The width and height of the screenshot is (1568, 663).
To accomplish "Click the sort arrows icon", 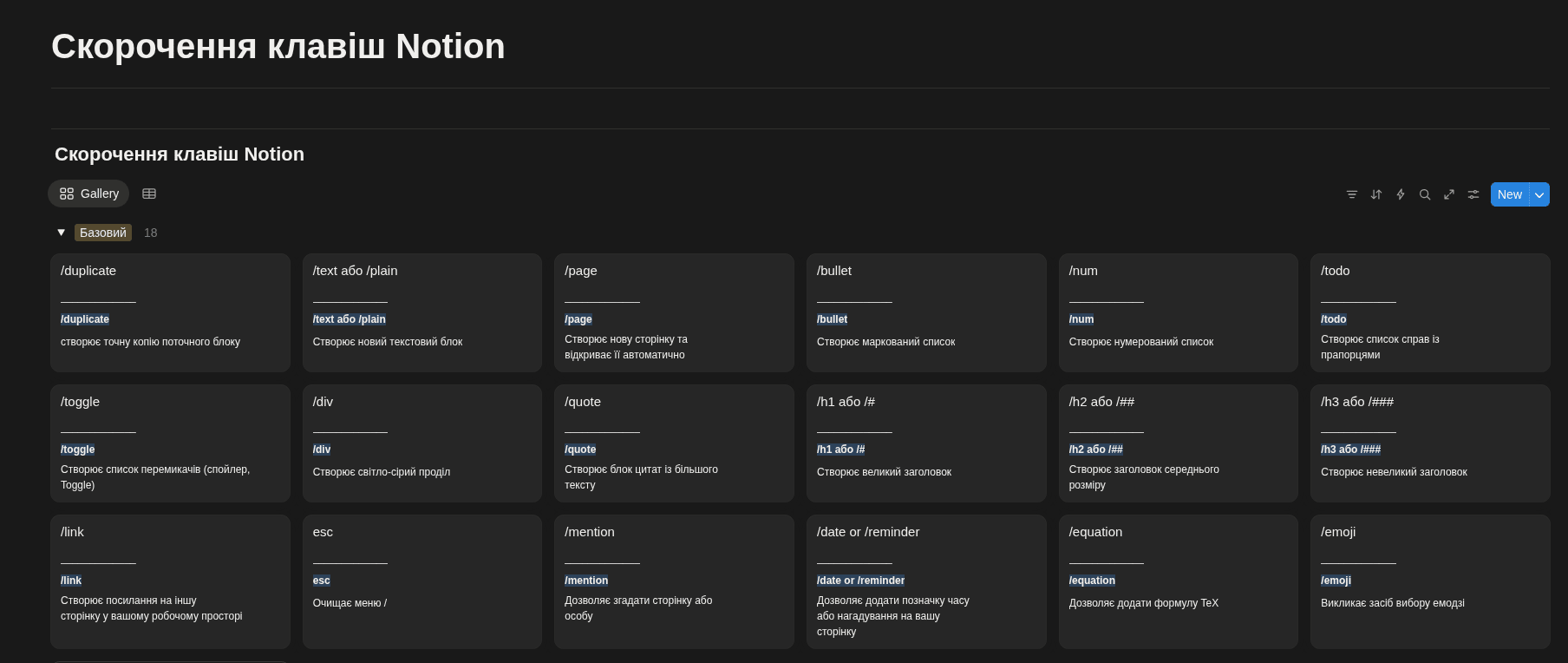I will 1375,194.
